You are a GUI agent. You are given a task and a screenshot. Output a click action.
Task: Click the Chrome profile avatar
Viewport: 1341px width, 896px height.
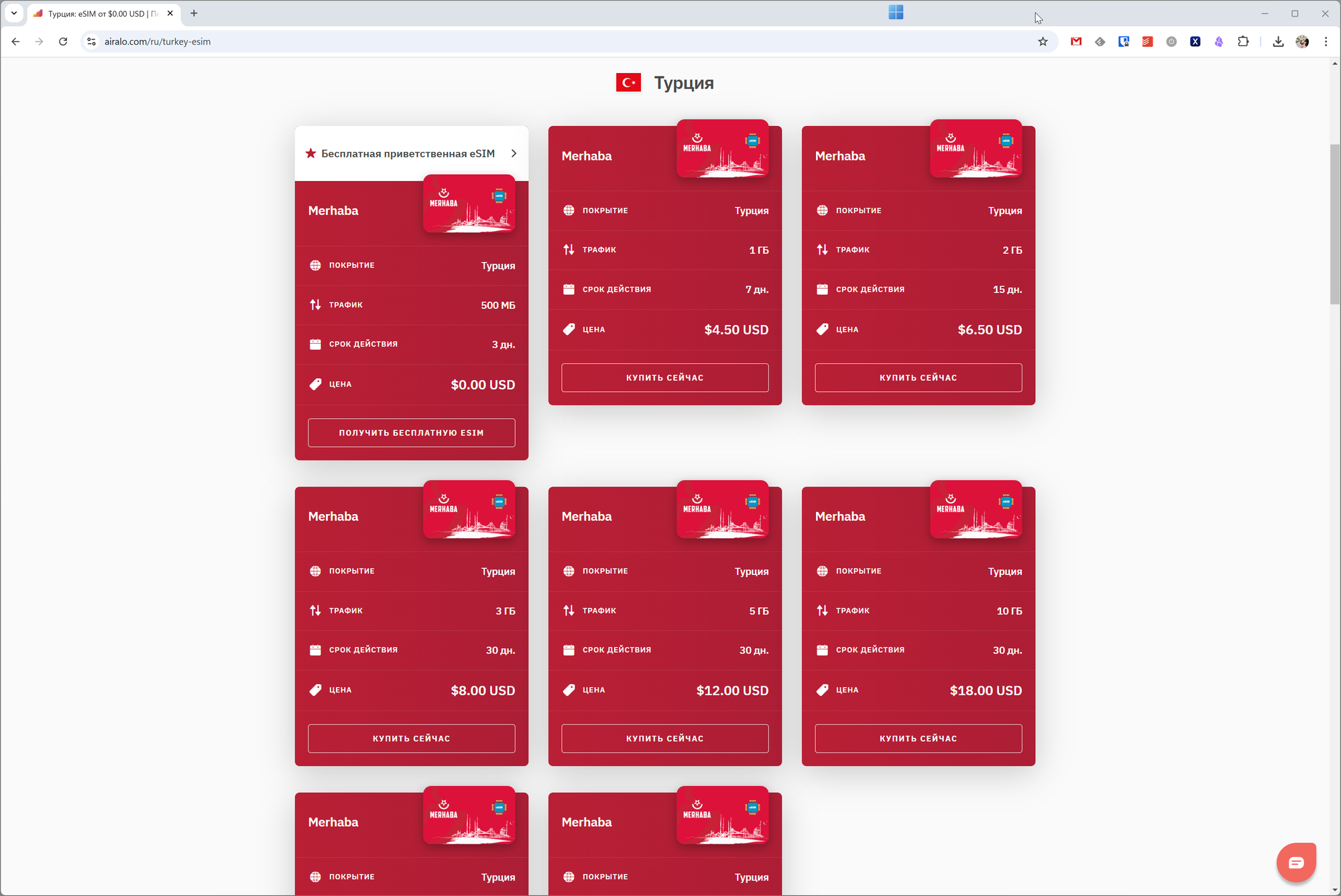click(x=1302, y=42)
